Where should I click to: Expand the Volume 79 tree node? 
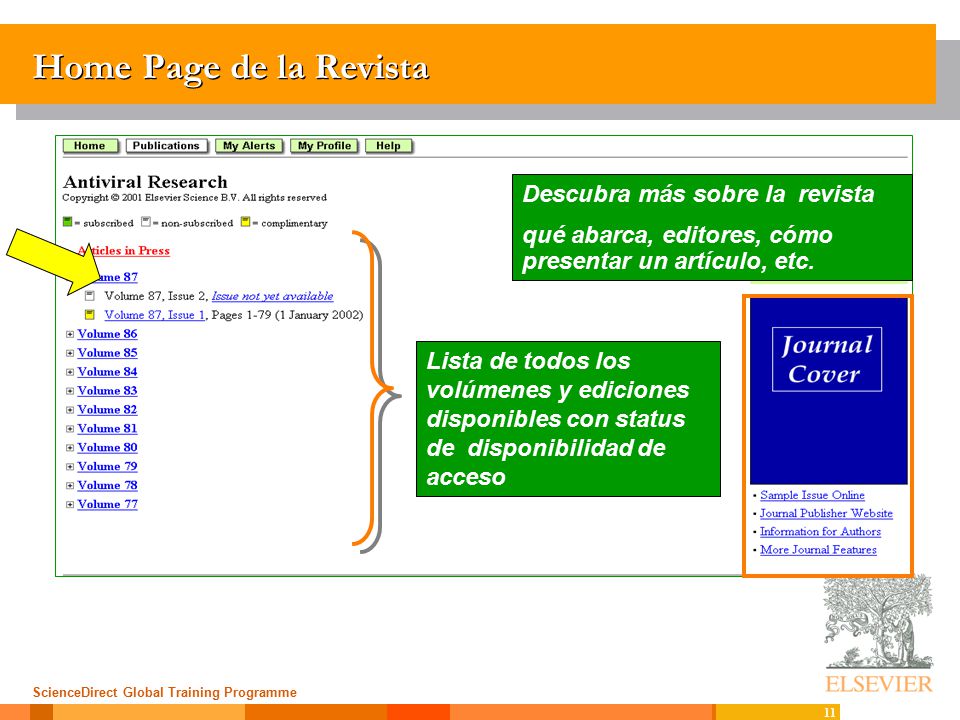(70, 467)
